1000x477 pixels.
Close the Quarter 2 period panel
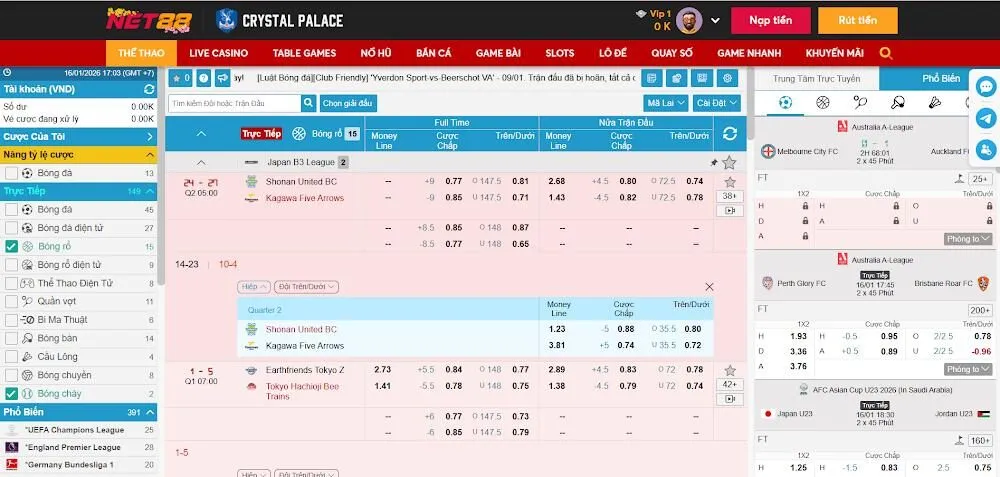pos(709,287)
